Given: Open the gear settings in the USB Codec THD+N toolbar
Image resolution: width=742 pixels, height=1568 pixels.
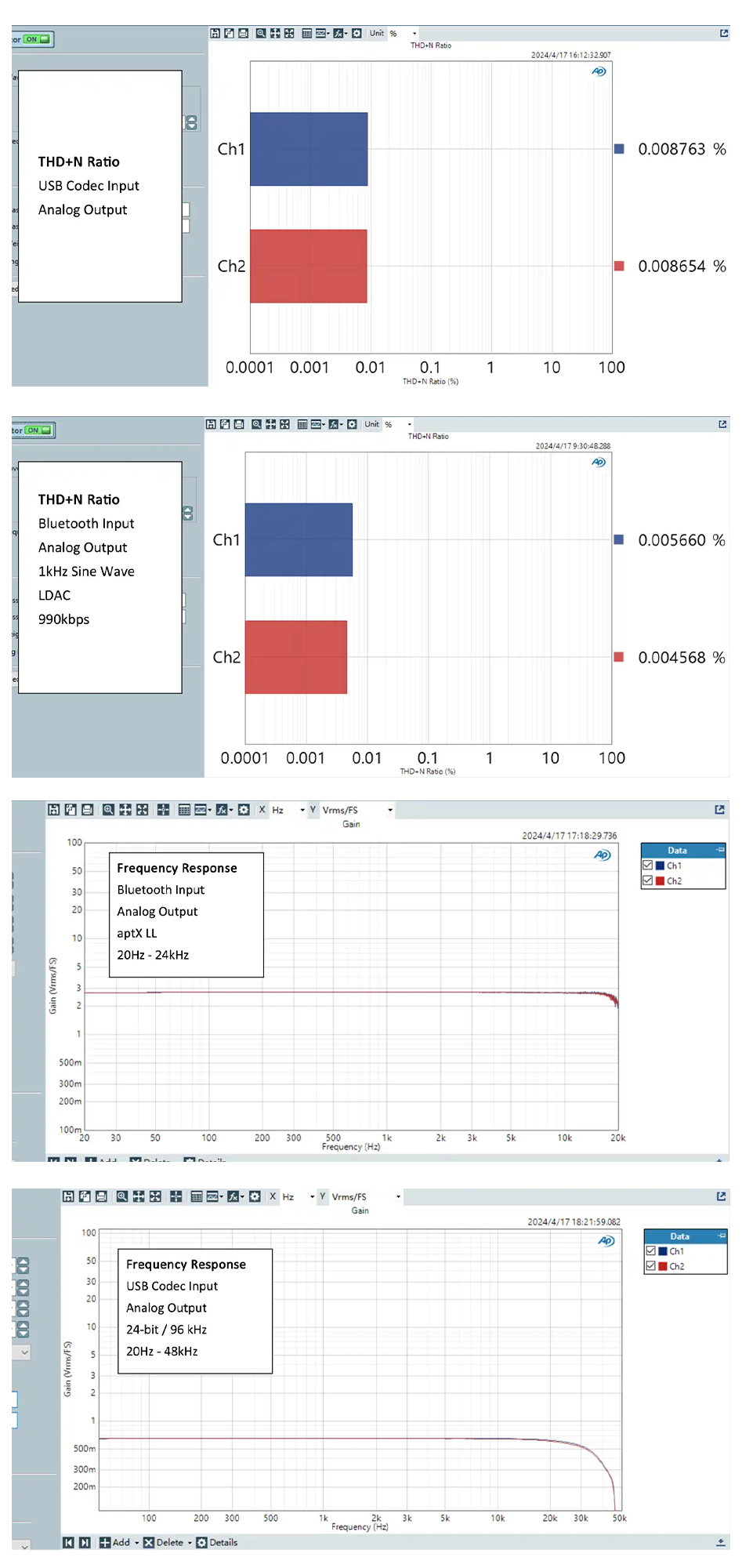Looking at the screenshot, I should point(357,33).
